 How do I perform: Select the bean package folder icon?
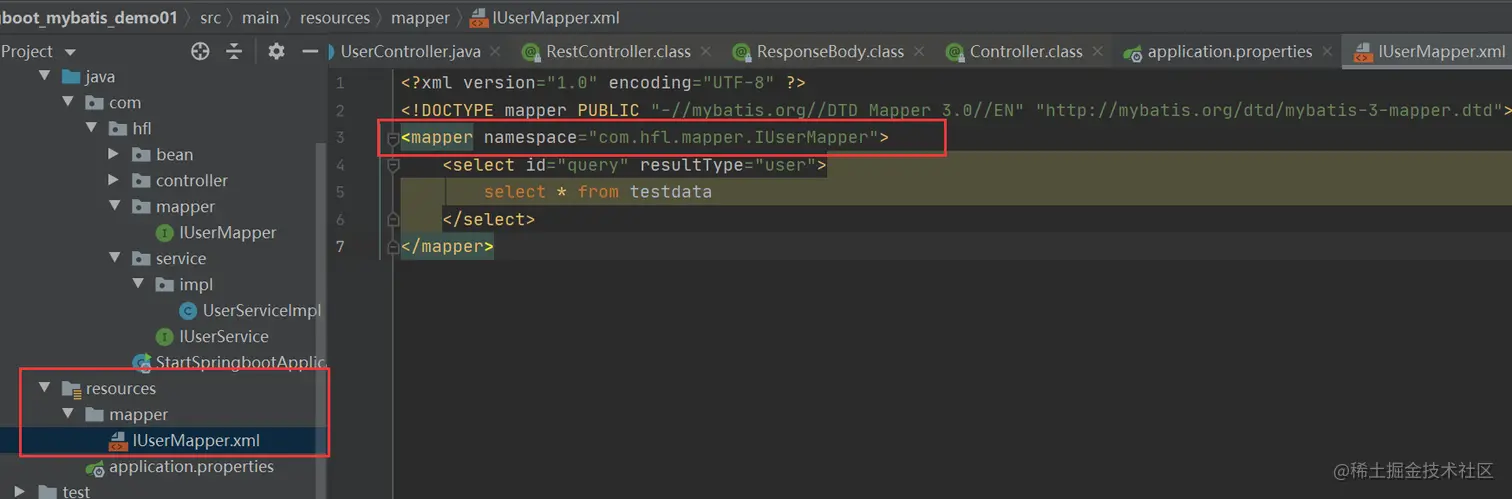[141, 154]
